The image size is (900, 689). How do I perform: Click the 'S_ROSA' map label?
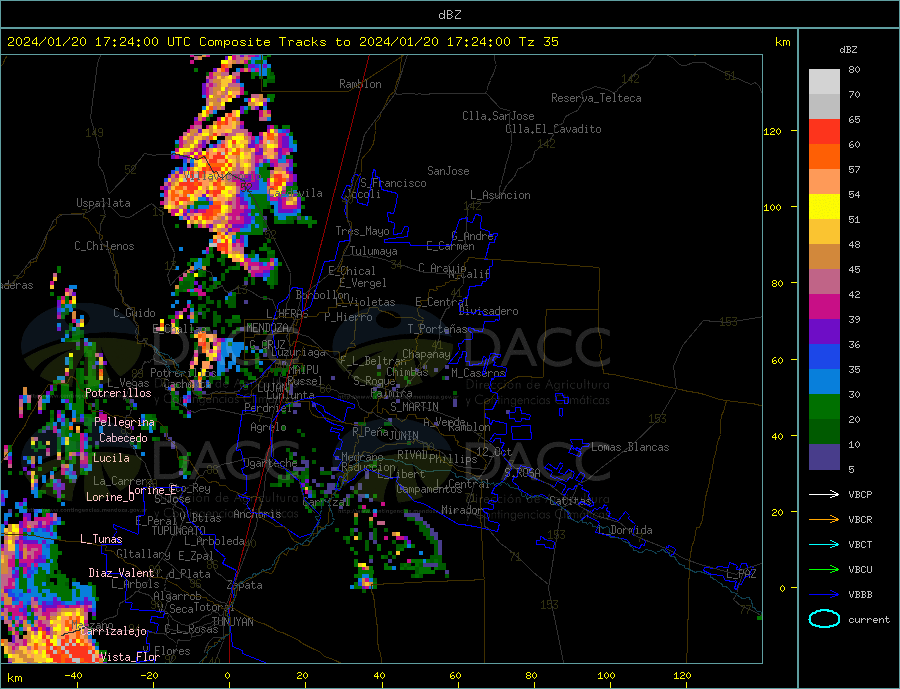(x=522, y=473)
